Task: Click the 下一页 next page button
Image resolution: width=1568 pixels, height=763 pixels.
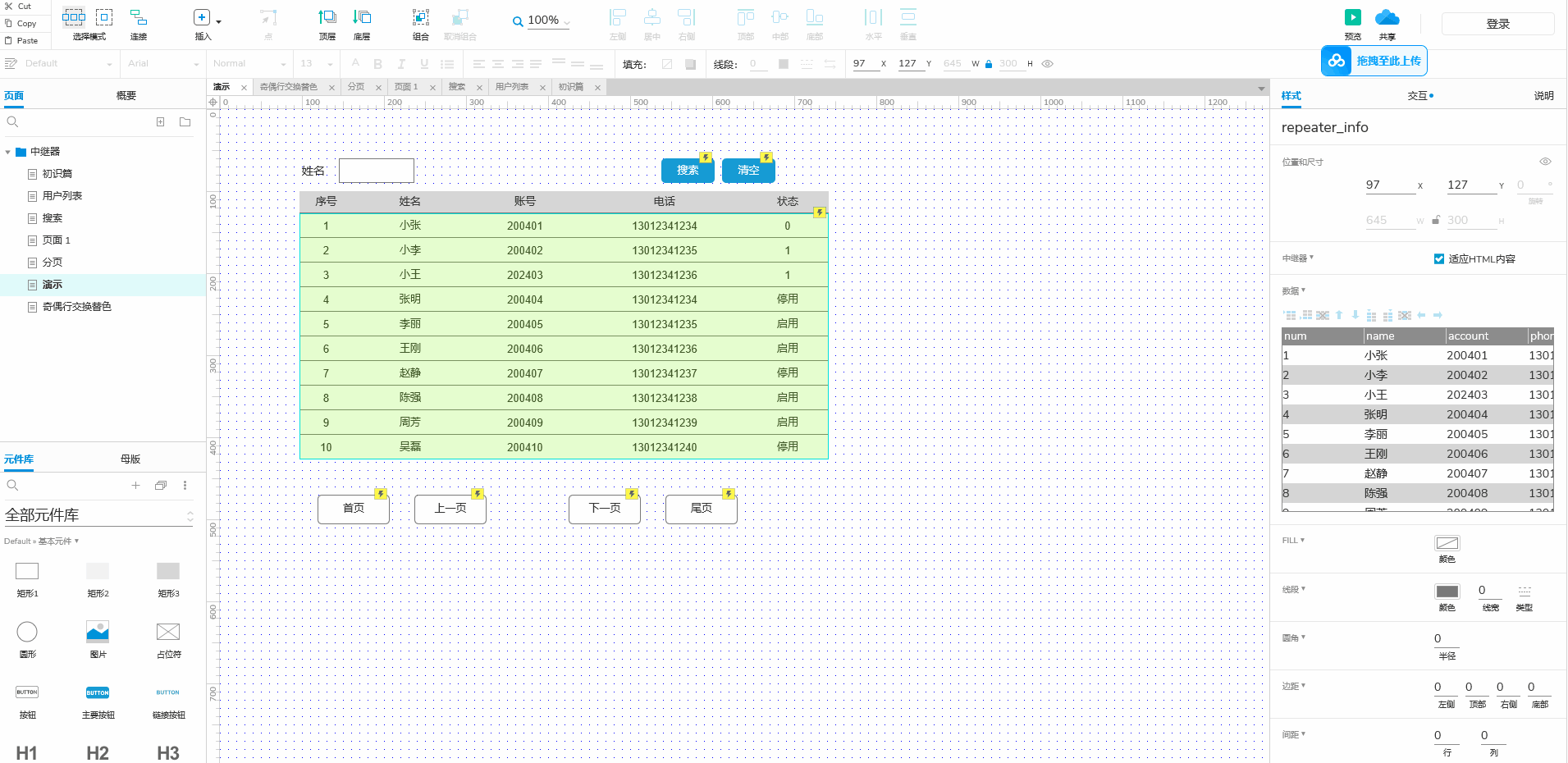Action: (605, 509)
